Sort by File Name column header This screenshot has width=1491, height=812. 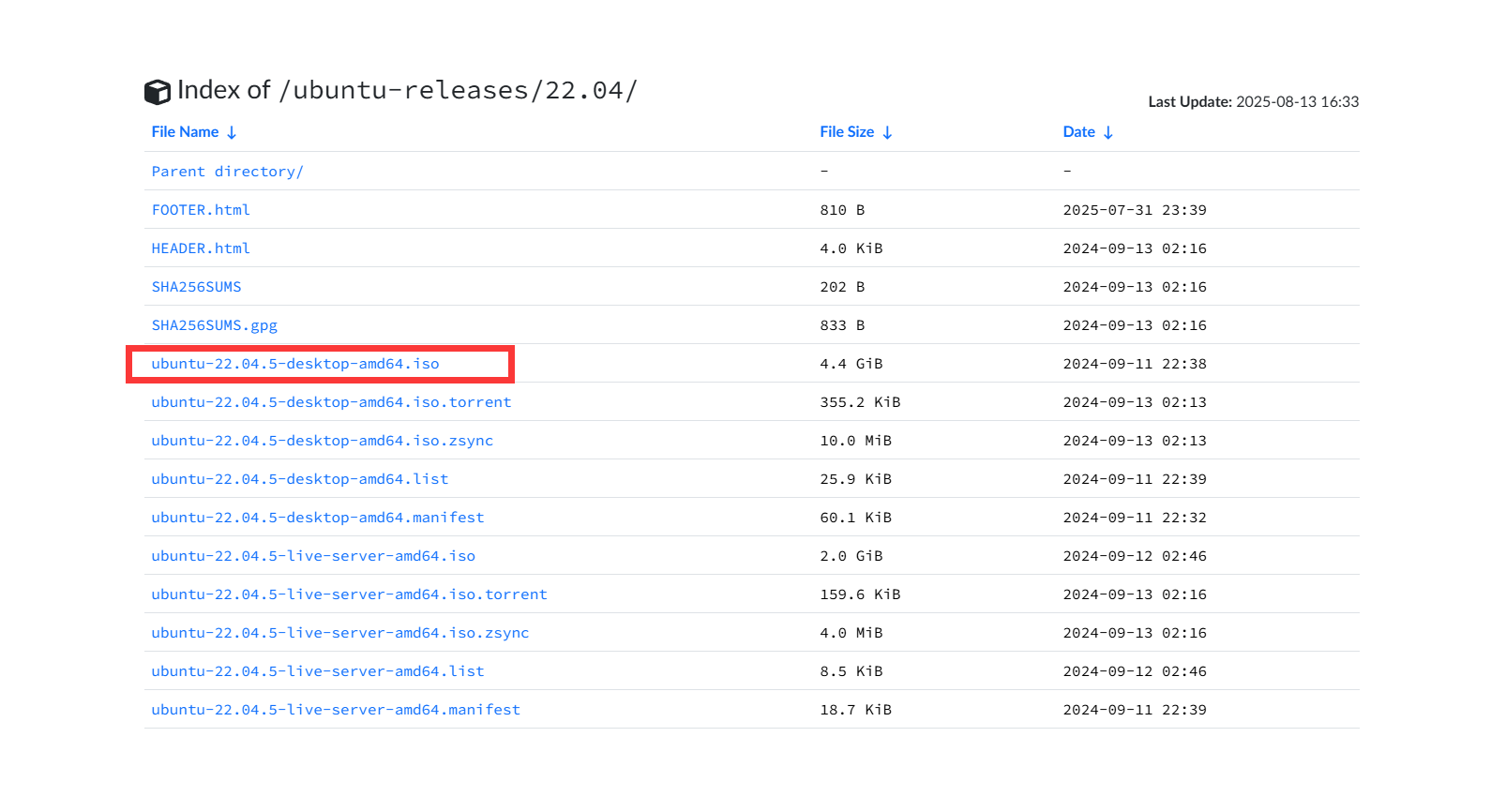(194, 132)
